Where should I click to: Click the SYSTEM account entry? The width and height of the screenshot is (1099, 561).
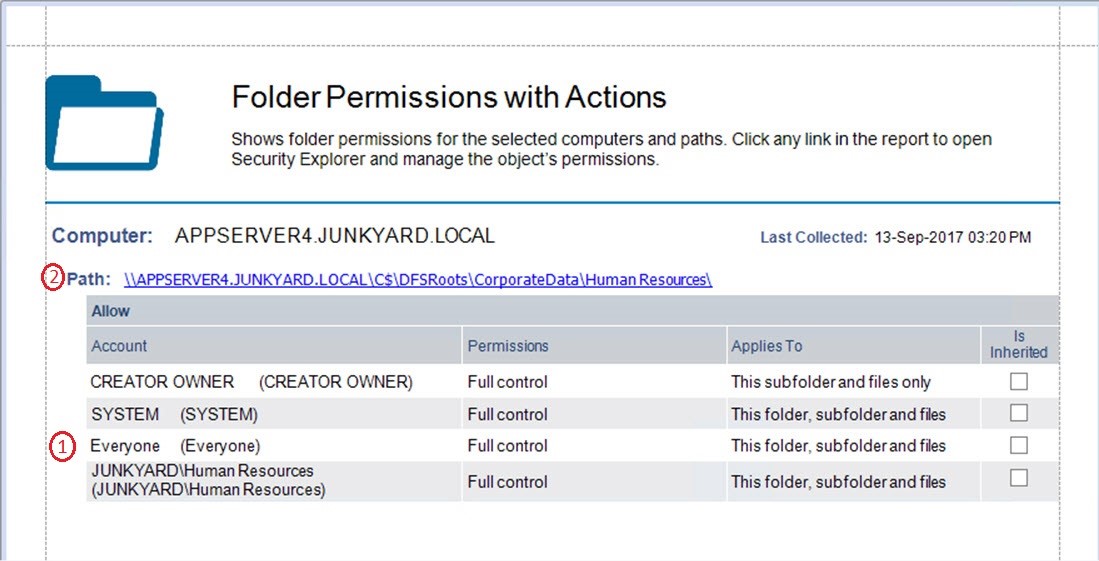[x=174, y=414]
